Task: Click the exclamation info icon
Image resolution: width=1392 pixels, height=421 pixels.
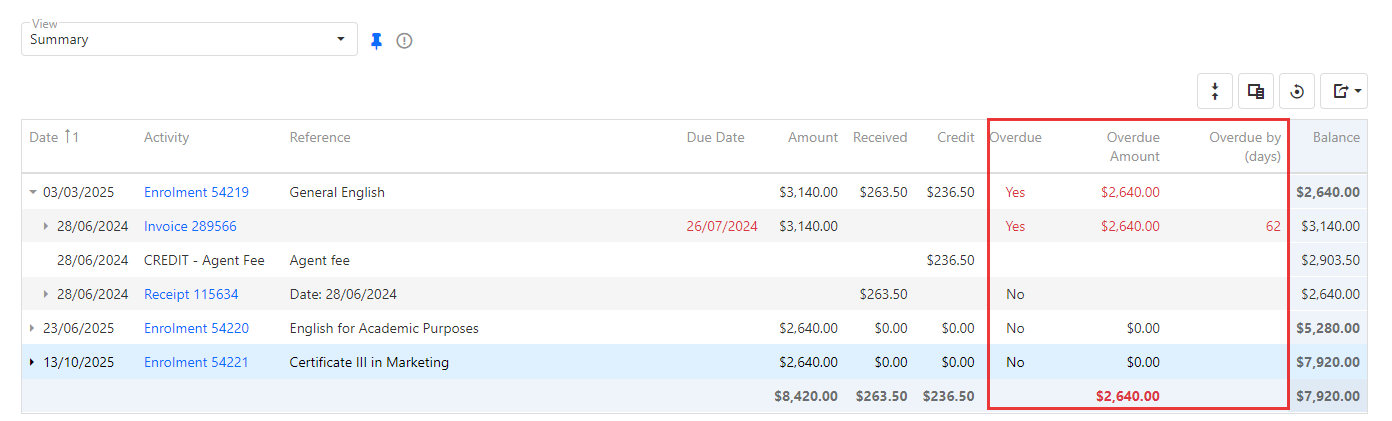Action: click(404, 41)
